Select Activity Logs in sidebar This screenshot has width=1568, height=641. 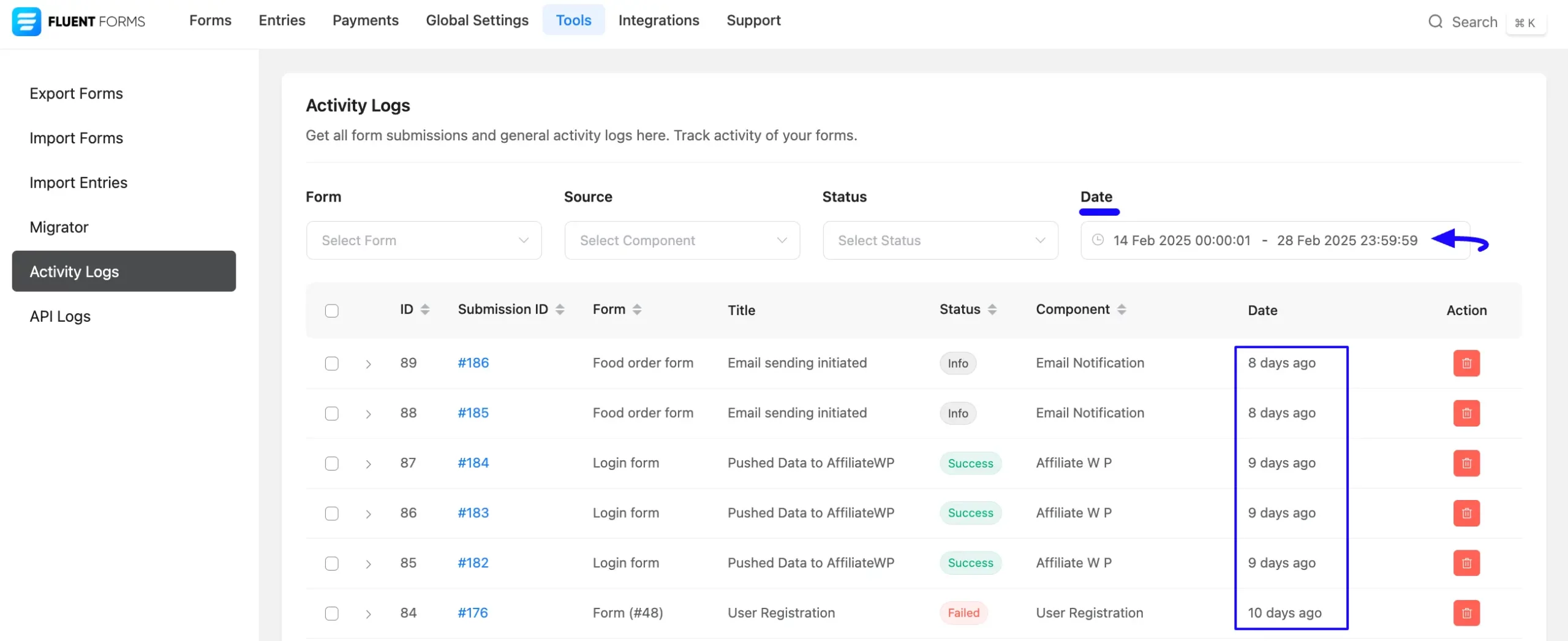124,271
